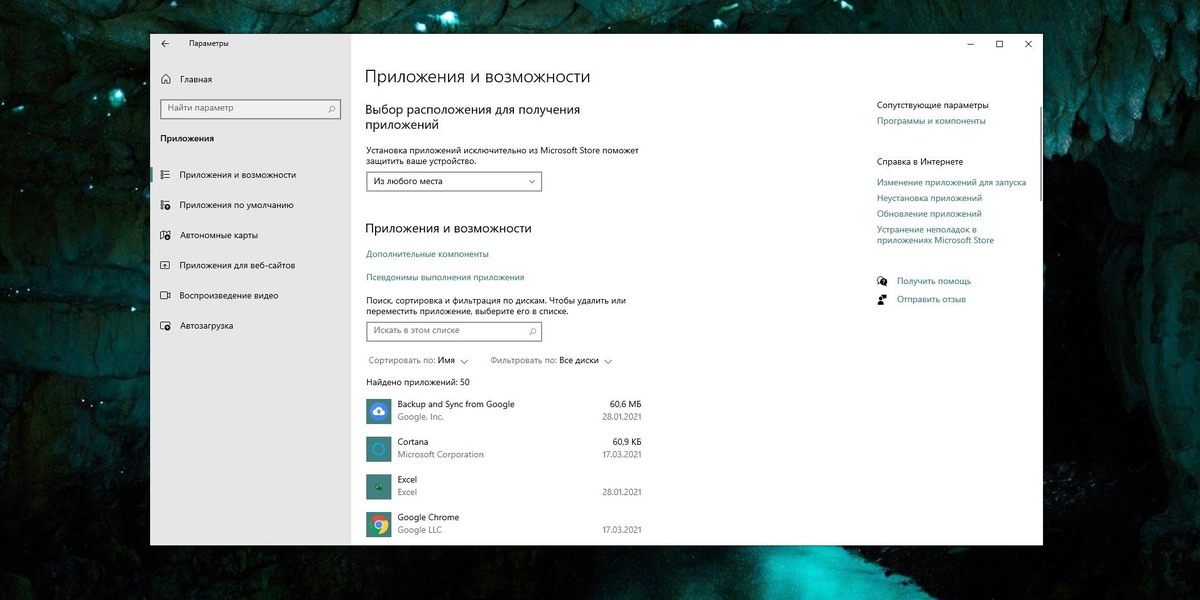Click the Найдено приложений: 50 count
Screen dimensions: 1200x600
click(x=418, y=382)
